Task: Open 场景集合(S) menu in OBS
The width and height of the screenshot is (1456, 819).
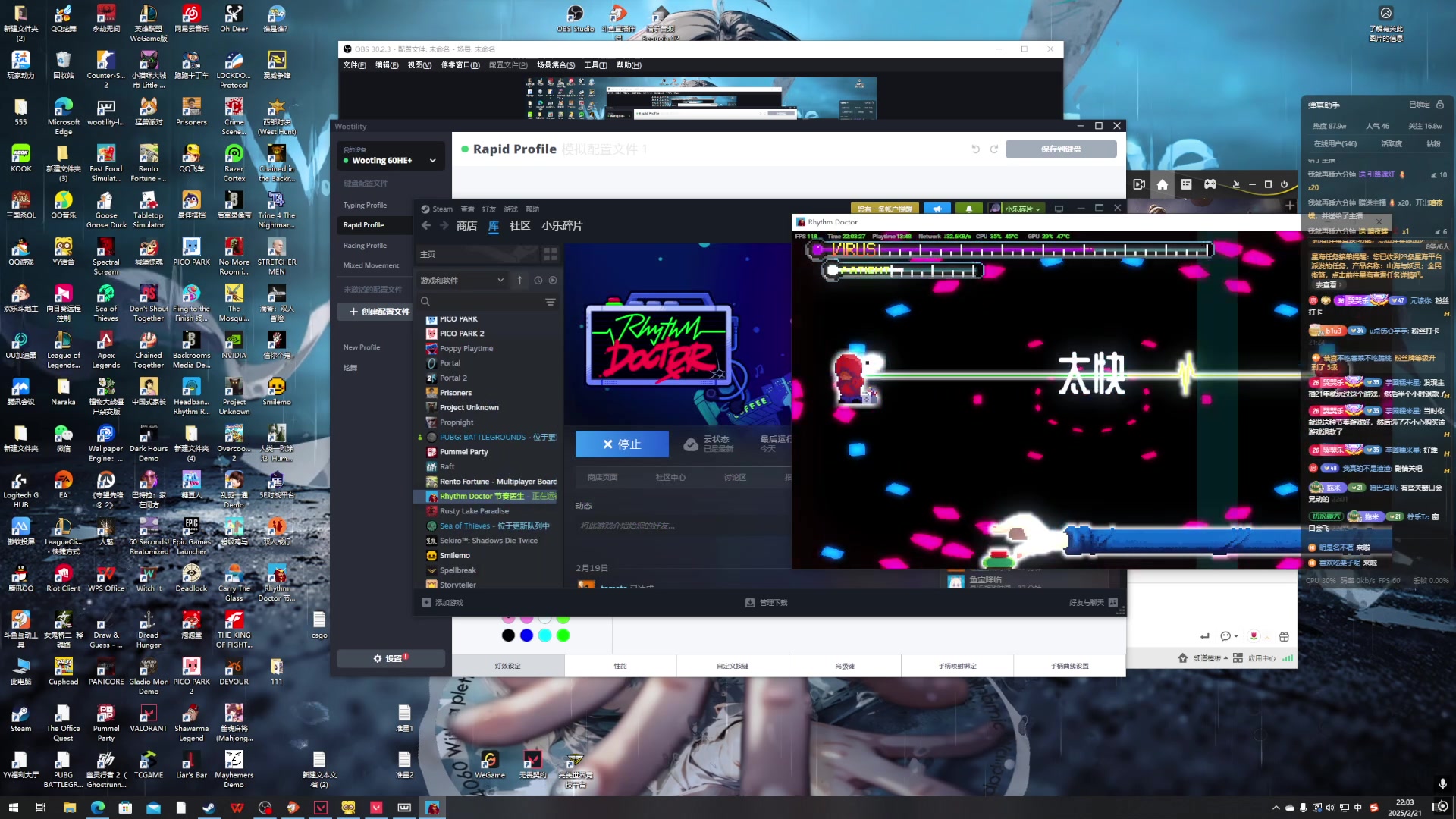Action: coord(556,65)
